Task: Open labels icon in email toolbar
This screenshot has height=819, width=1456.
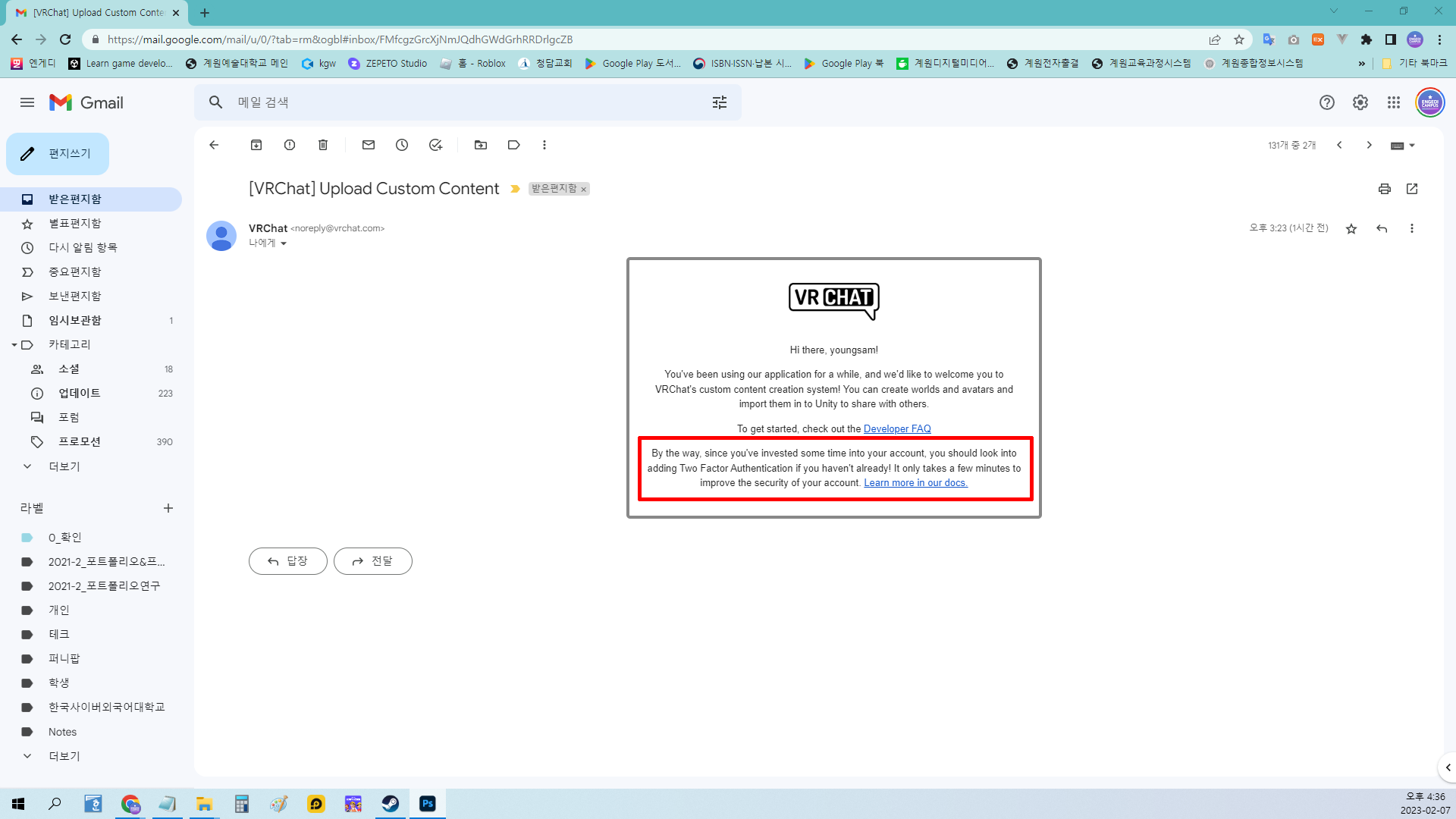Action: (x=514, y=145)
